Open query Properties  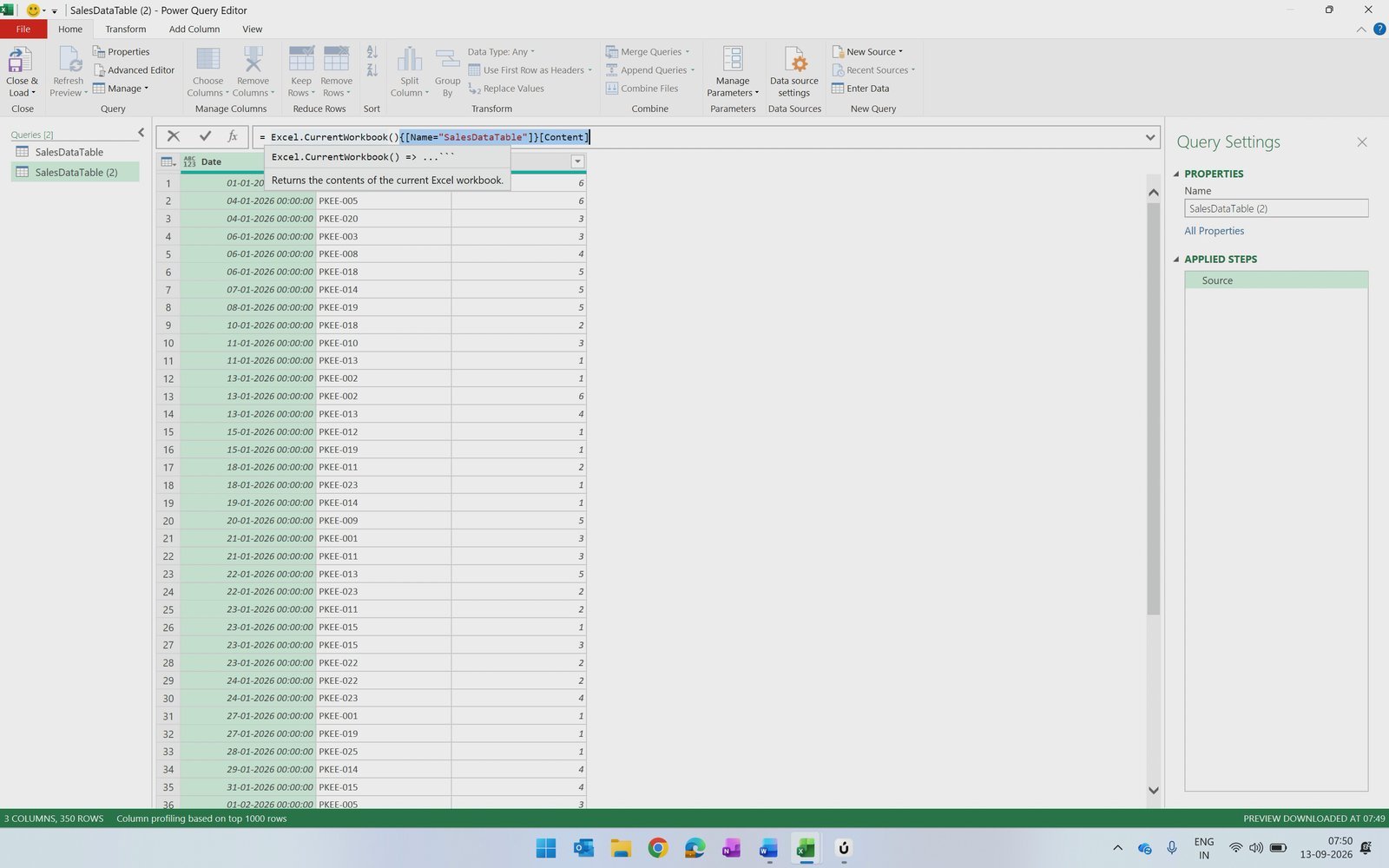121,52
